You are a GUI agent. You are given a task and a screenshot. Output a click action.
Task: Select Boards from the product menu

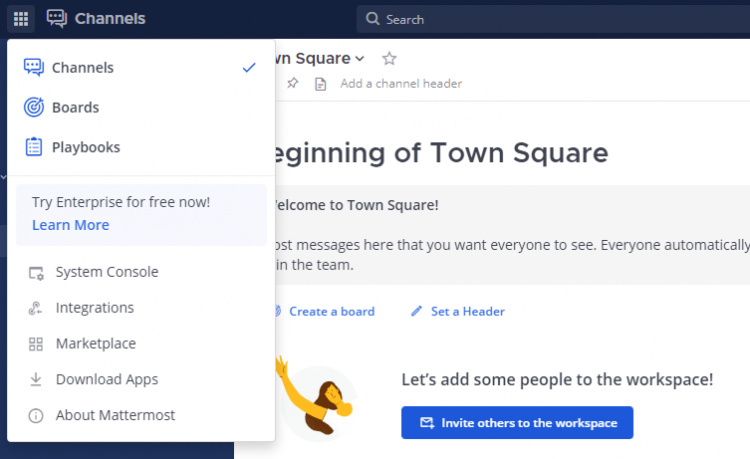click(76, 107)
